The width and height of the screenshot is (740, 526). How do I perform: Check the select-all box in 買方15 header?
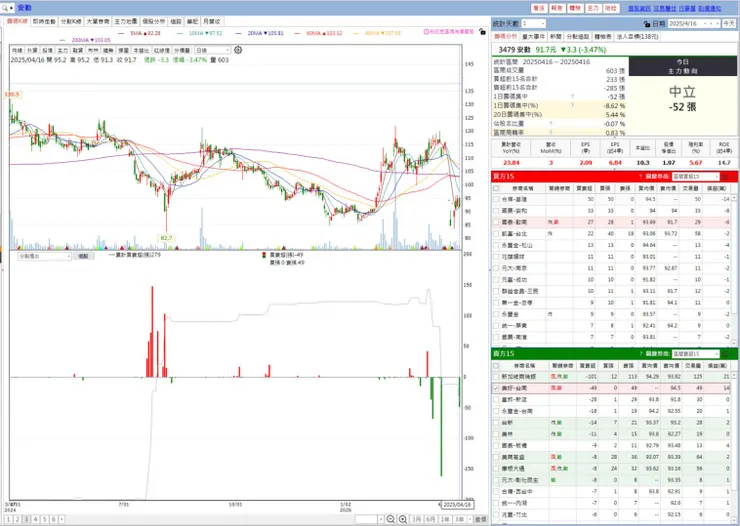(496, 188)
